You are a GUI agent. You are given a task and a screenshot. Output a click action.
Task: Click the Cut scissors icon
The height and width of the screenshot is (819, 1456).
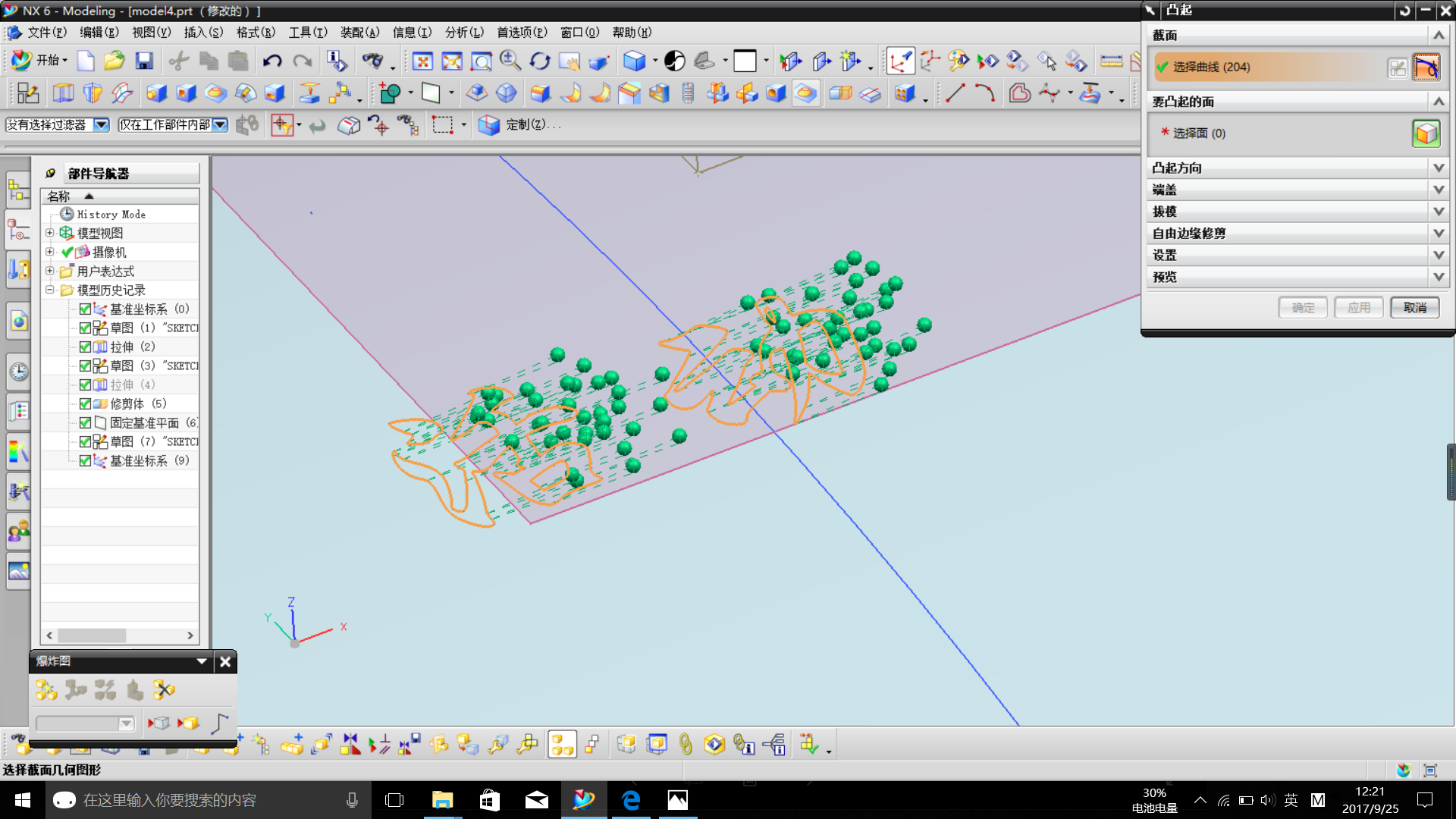coord(179,61)
